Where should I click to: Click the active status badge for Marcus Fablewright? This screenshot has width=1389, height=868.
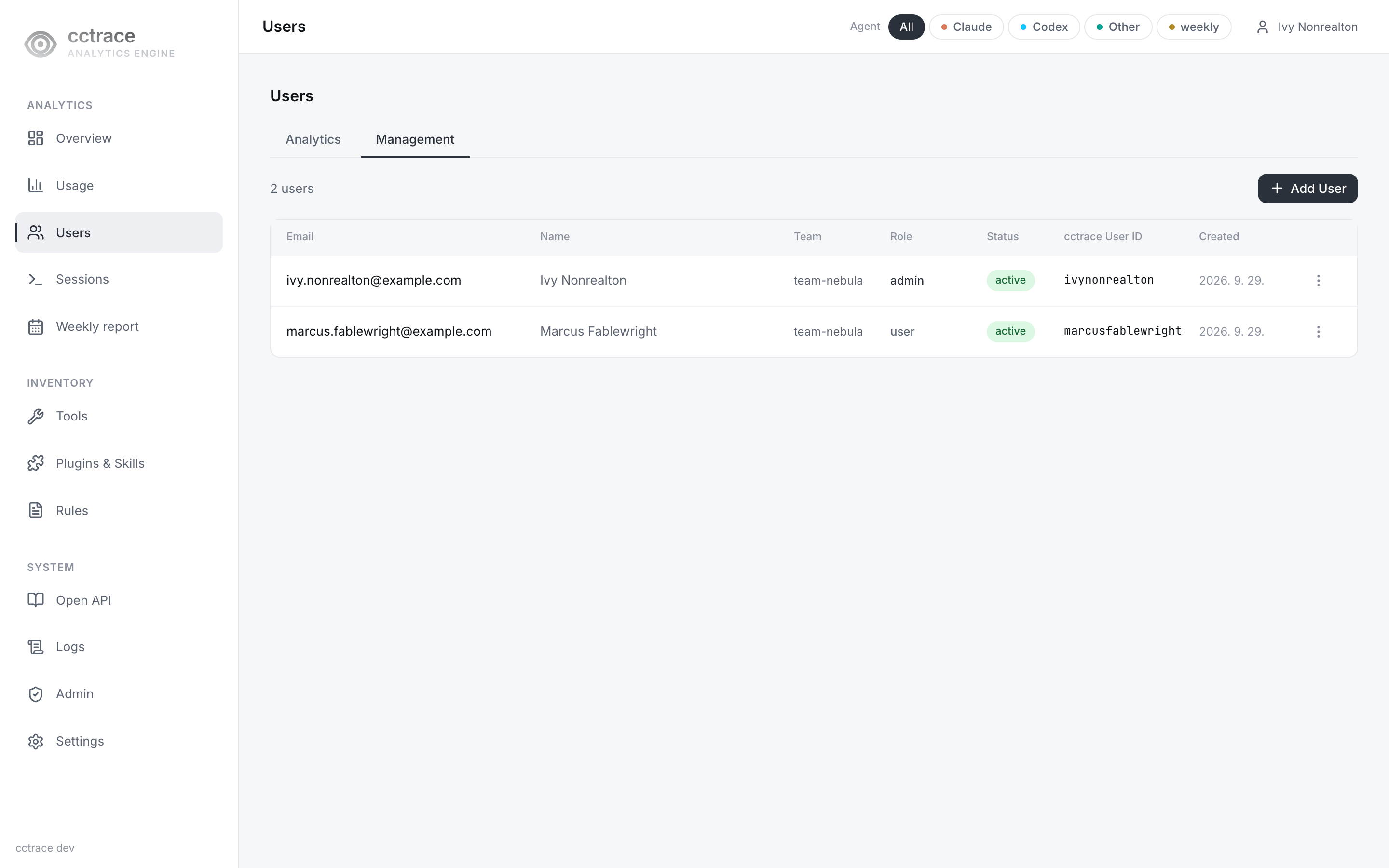pos(1010,331)
